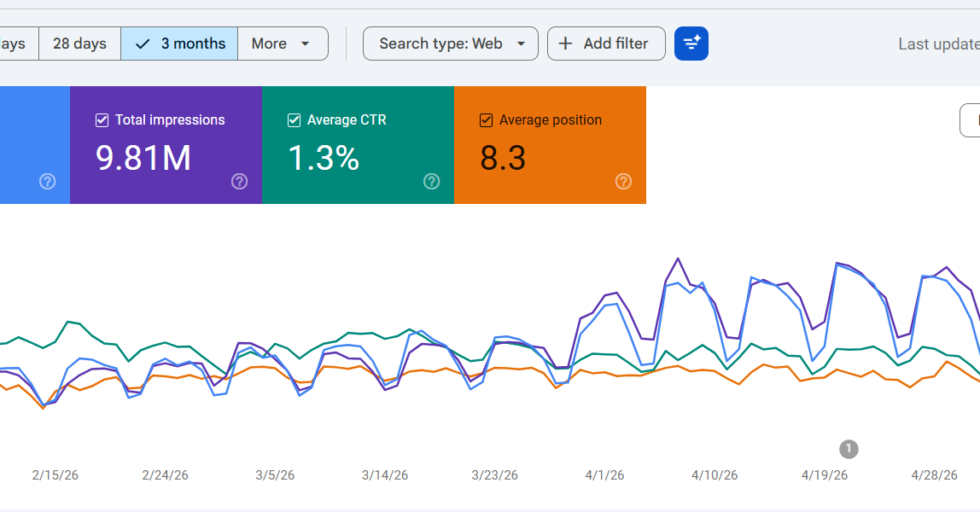This screenshot has height=512, width=980.
Task: Open help icon on Average position card
Action: [x=623, y=181]
